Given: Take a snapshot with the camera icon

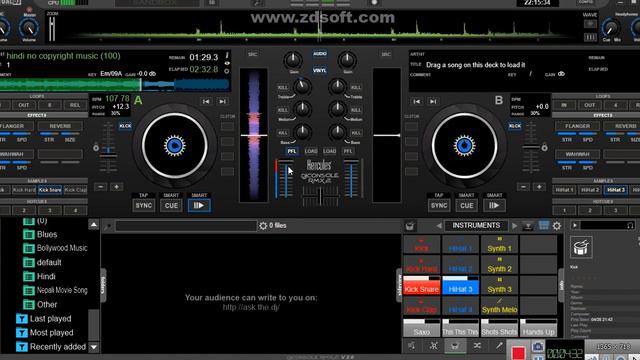Looking at the screenshot, I should 538,347.
